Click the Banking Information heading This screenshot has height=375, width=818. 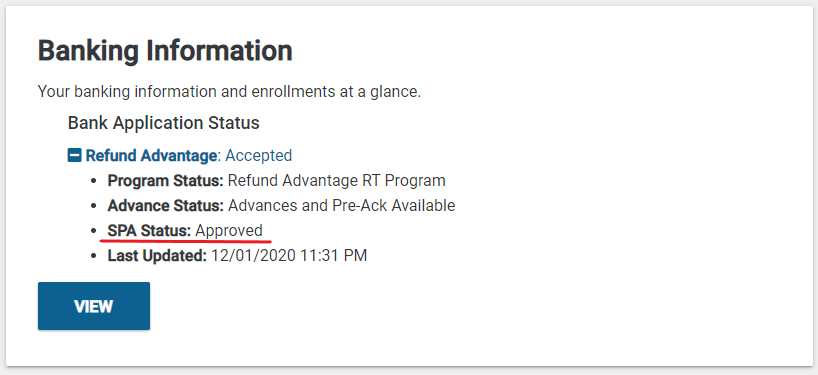pyautogui.click(x=165, y=51)
